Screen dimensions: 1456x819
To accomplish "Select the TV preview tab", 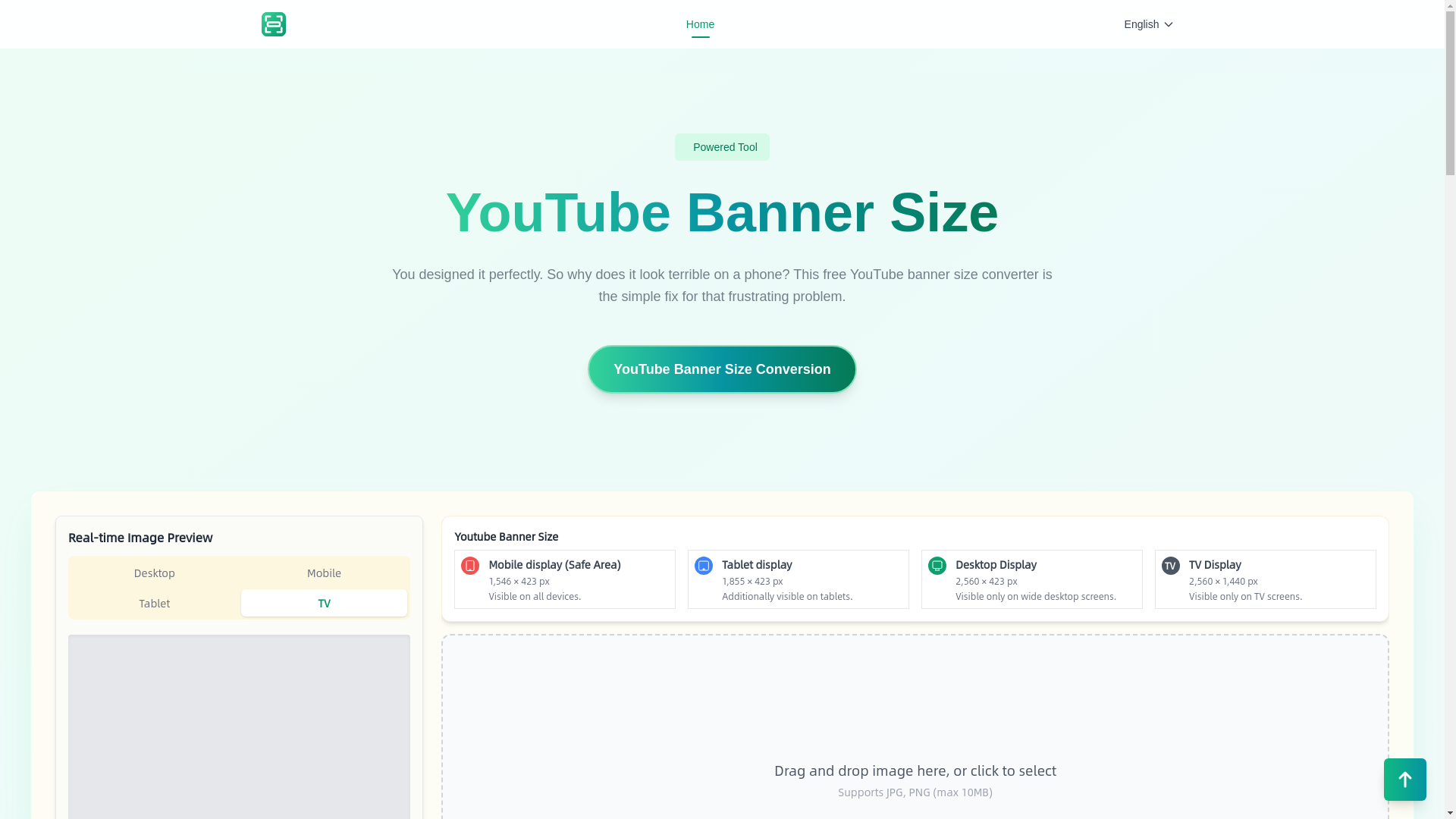I will click(x=324, y=604).
